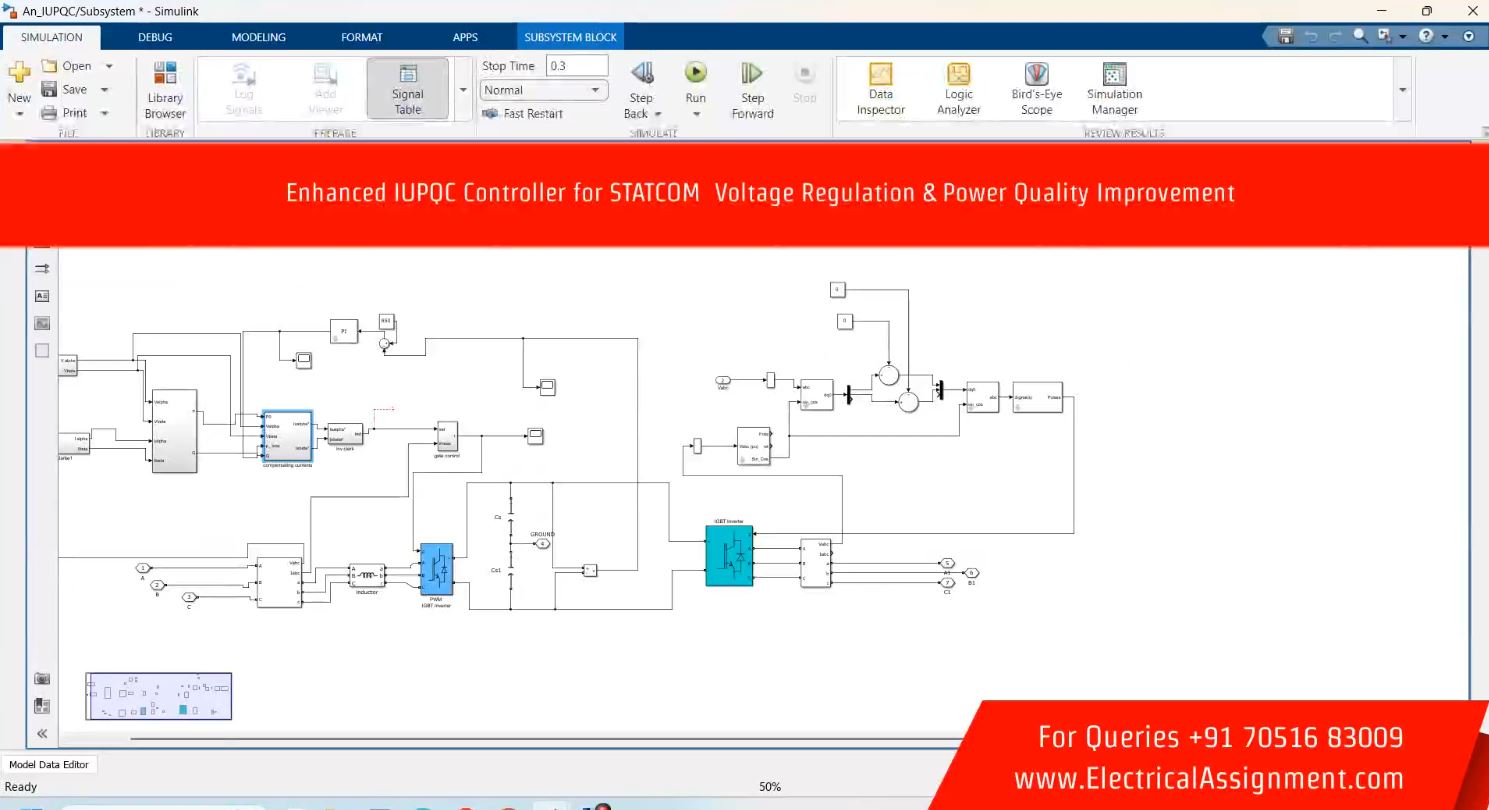
Task: Open the Library Browser
Action: tap(165, 89)
